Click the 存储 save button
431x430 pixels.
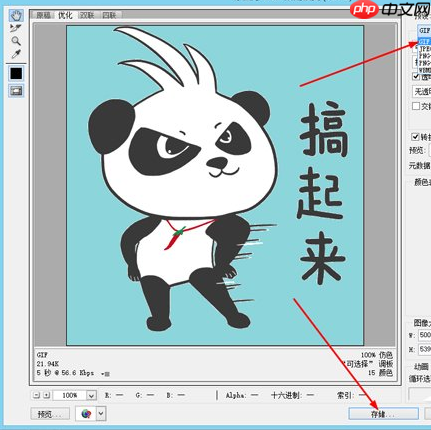tap(383, 414)
